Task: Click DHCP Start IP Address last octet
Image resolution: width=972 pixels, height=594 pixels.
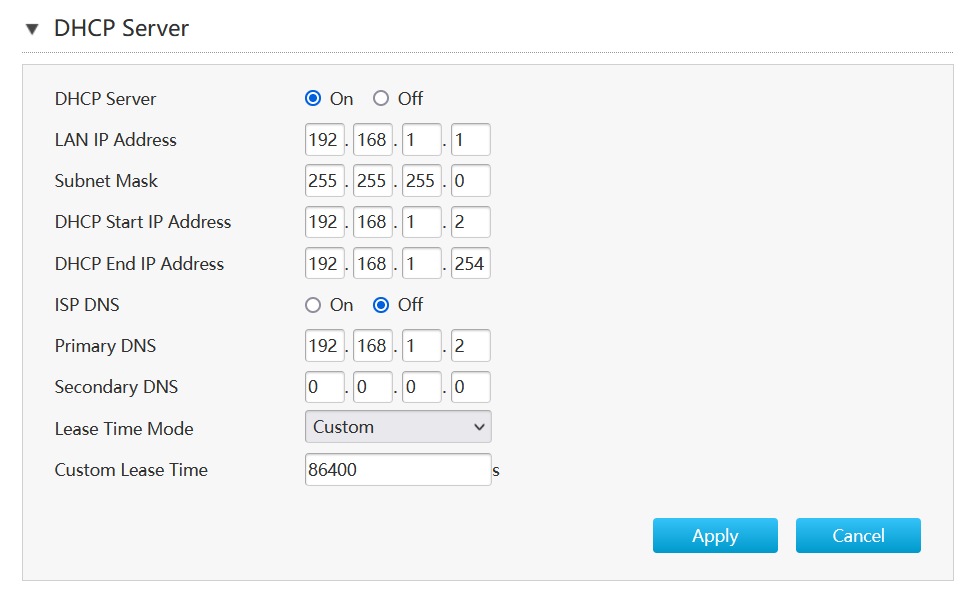Action: pos(470,222)
